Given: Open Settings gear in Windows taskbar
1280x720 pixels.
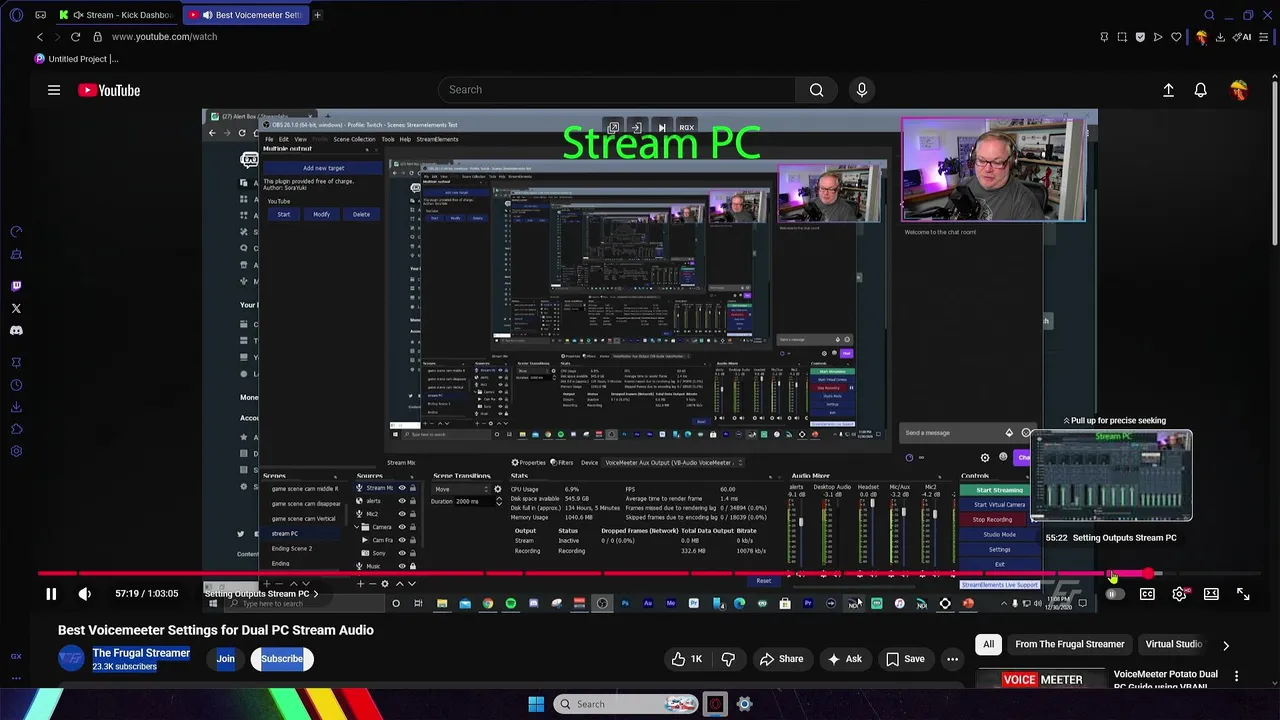Looking at the screenshot, I should pos(744,704).
